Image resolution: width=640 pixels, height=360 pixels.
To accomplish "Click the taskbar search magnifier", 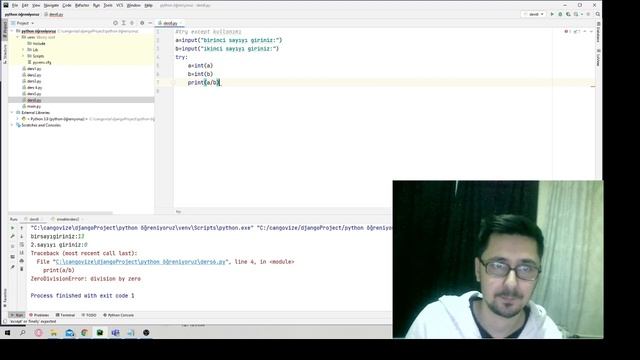I will point(23,333).
